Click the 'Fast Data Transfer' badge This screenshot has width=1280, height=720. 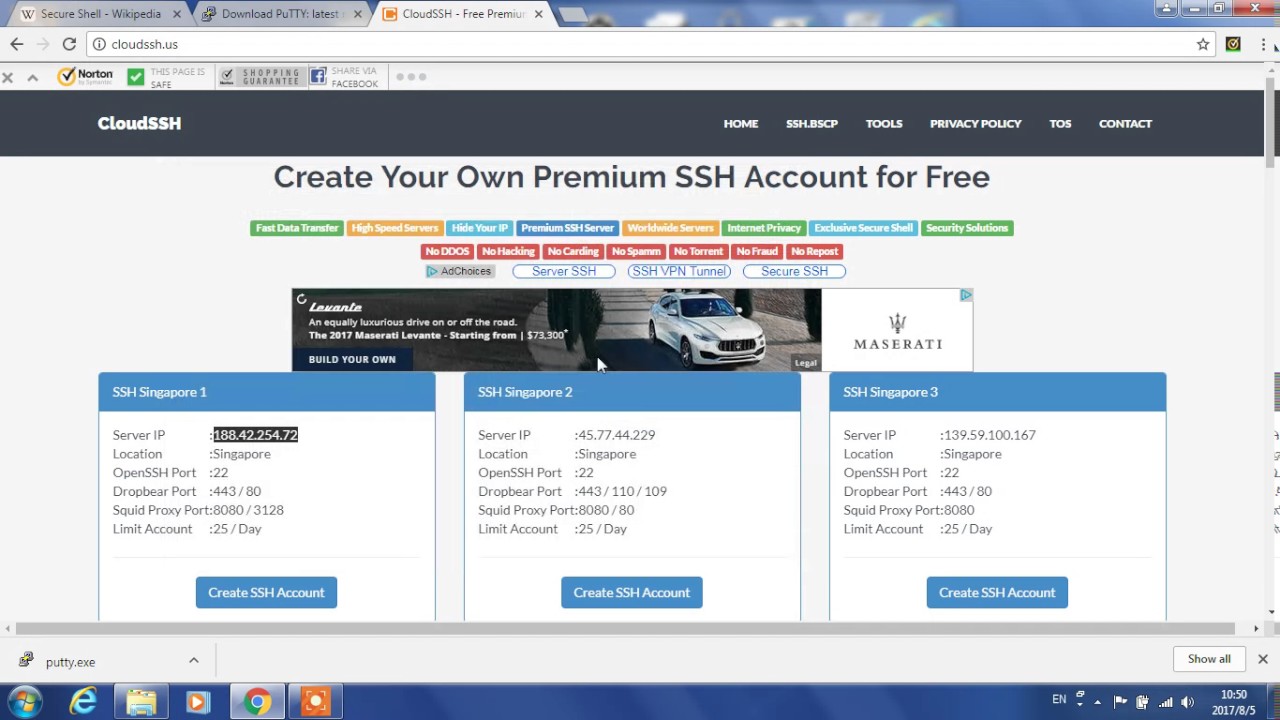point(297,228)
